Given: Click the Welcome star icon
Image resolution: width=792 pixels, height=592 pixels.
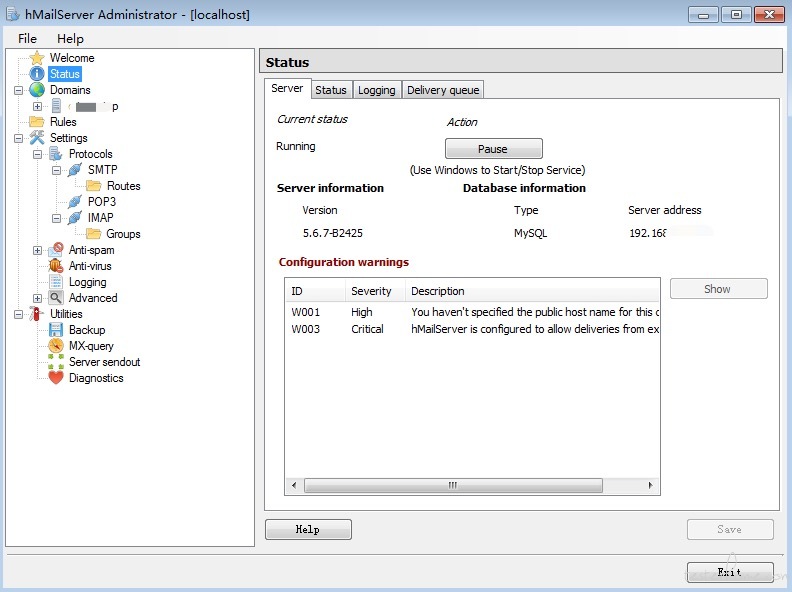Looking at the screenshot, I should point(37,58).
